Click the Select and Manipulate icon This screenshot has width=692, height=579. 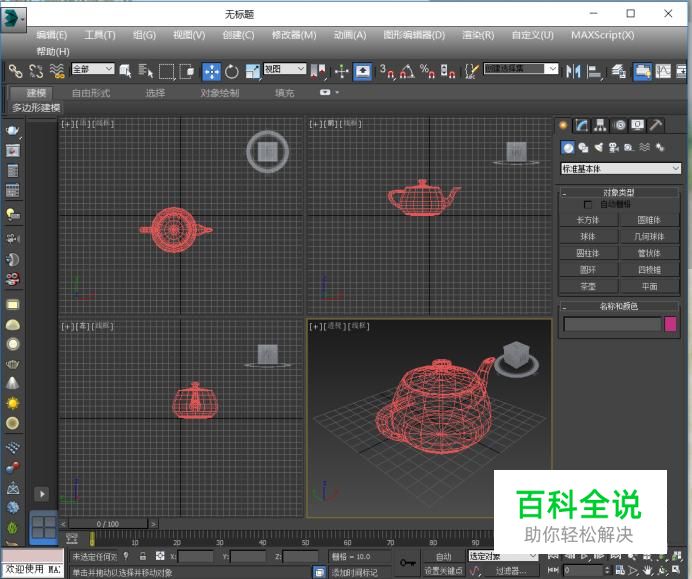342,71
